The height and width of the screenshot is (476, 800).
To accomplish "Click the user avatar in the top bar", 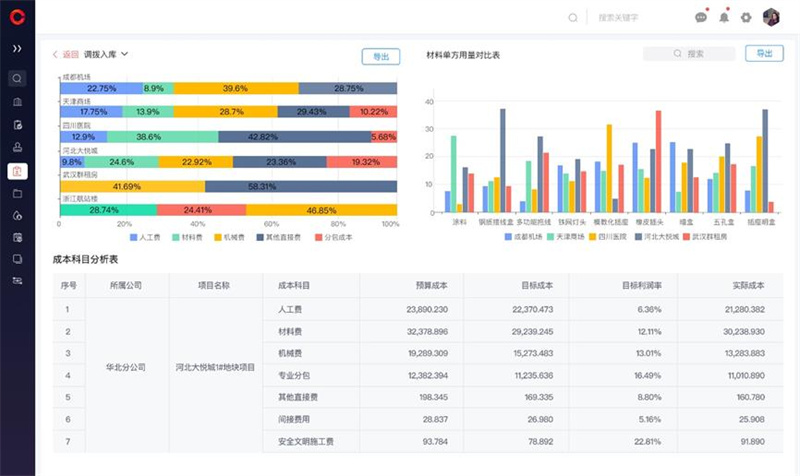I will click(771, 17).
